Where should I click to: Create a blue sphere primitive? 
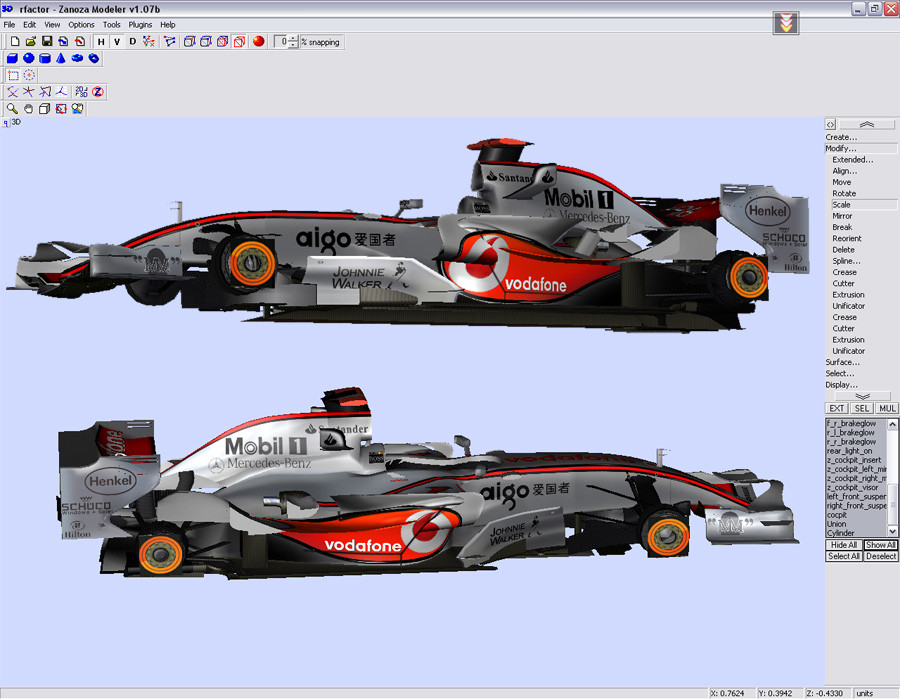click(x=28, y=58)
